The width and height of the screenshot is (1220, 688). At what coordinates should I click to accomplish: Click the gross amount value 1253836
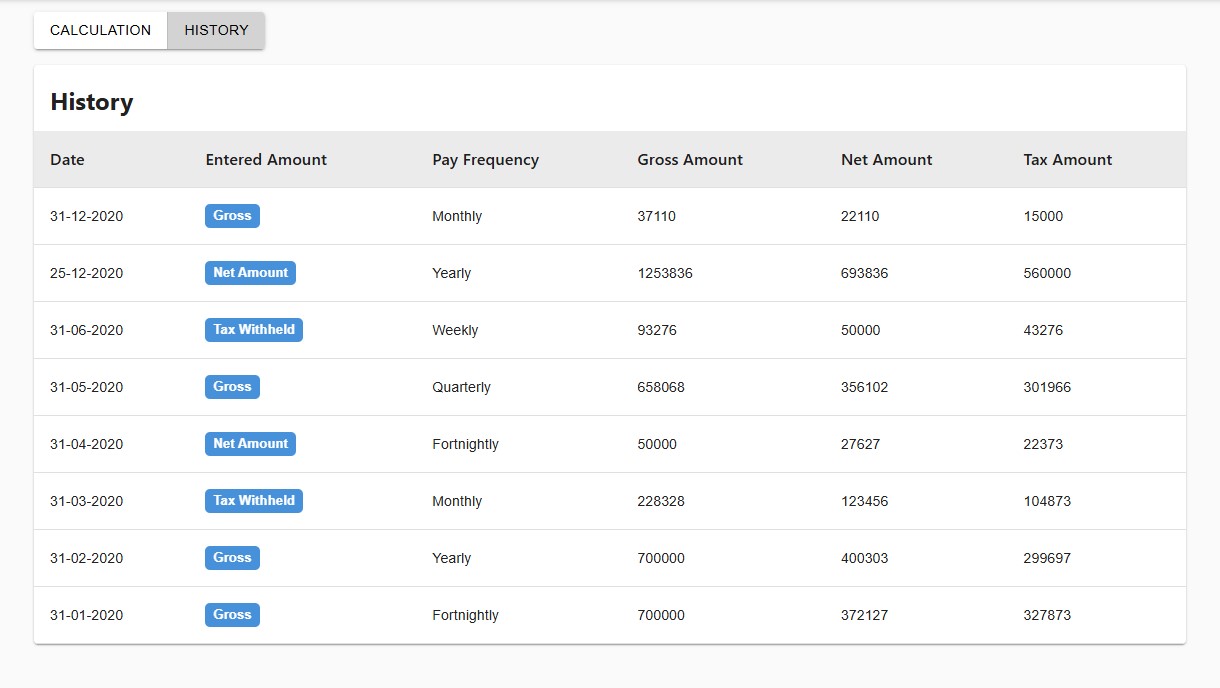[665, 274]
